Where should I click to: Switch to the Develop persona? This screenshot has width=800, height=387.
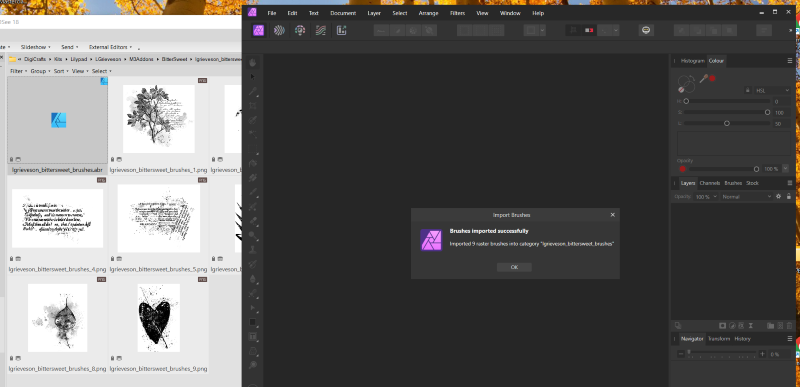click(300, 30)
